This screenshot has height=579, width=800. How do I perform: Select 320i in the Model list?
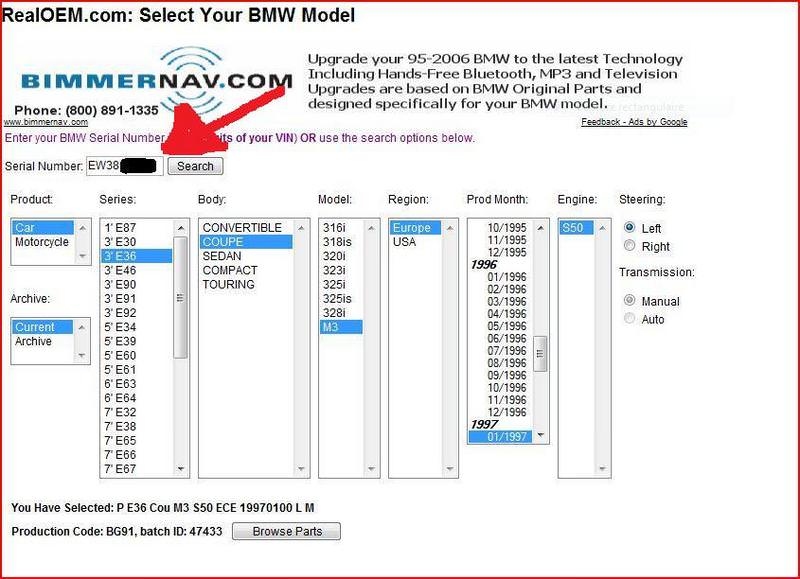tap(341, 256)
